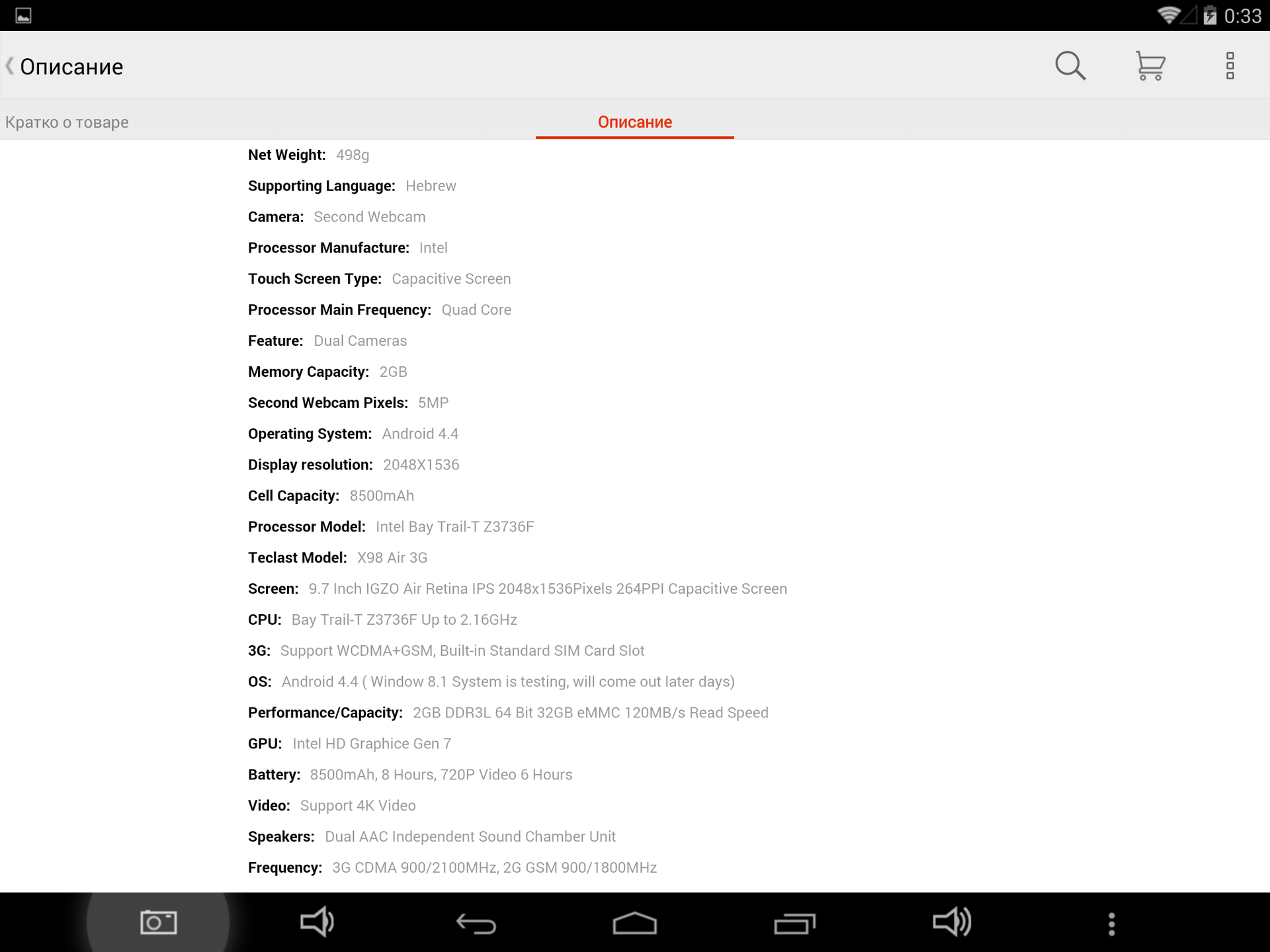Tap the Screen specification line
1270x952 pixels.
pyautogui.click(x=517, y=589)
